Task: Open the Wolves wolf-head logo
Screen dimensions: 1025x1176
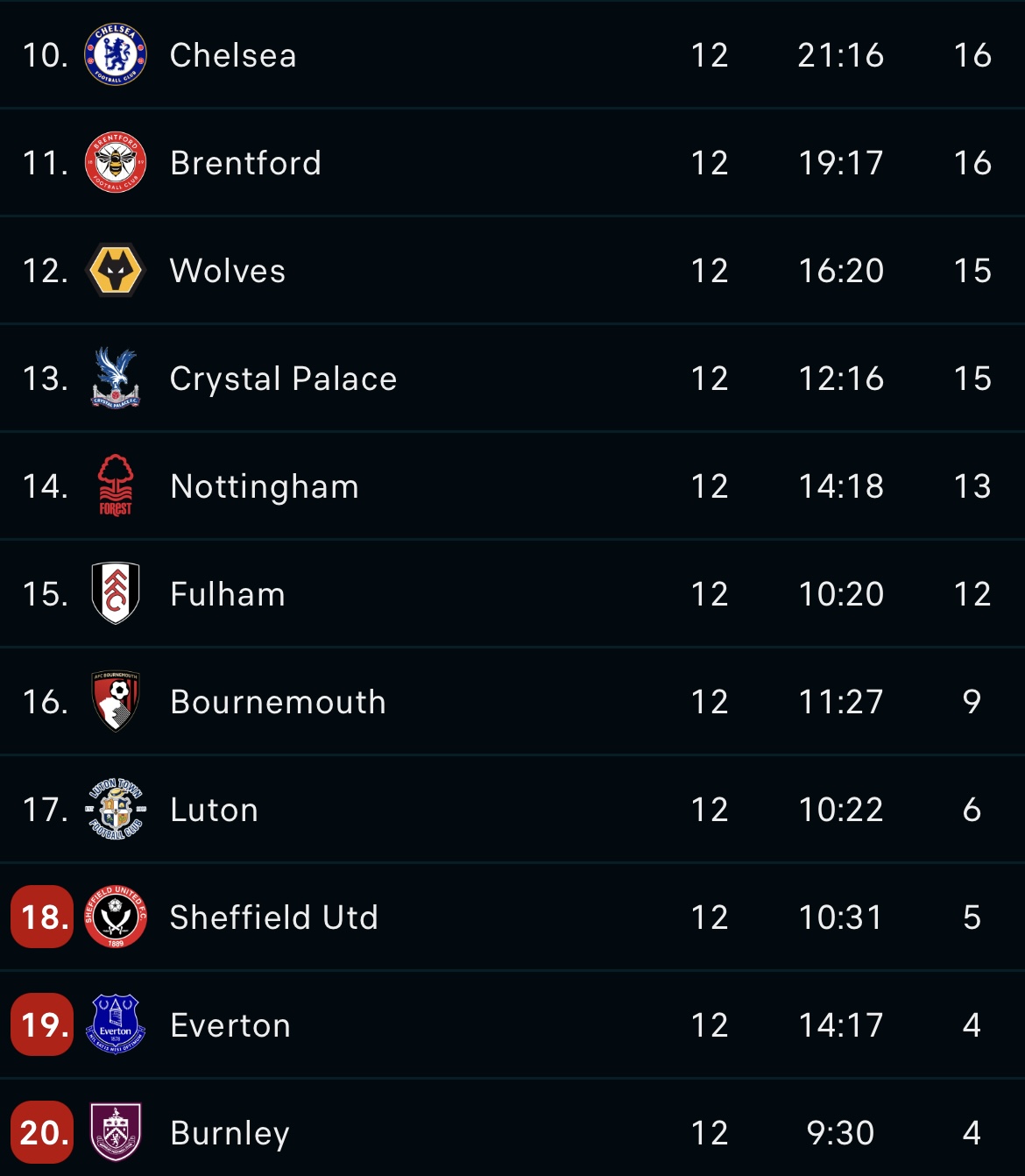Action: point(116,271)
